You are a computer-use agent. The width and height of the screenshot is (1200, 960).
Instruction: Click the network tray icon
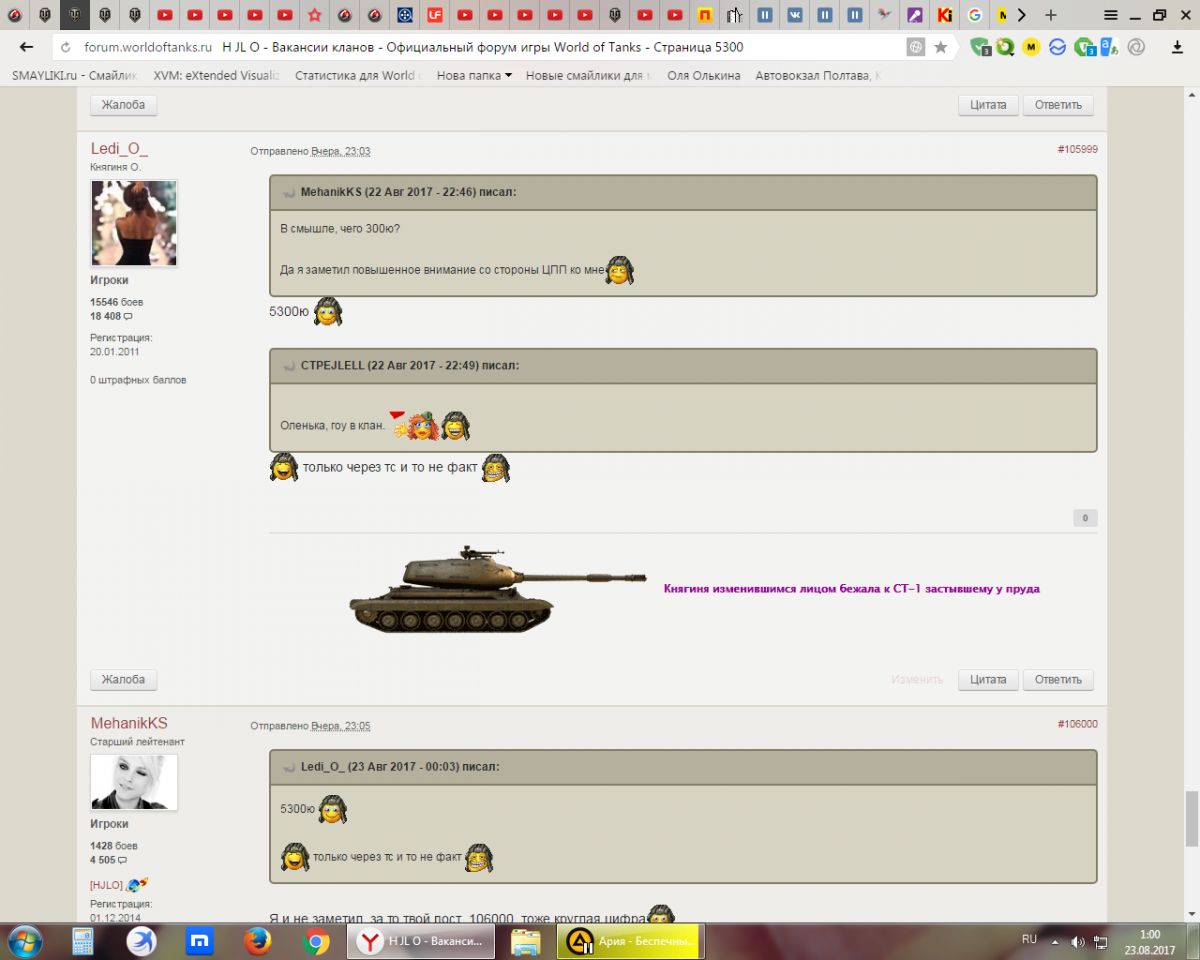coord(1101,941)
